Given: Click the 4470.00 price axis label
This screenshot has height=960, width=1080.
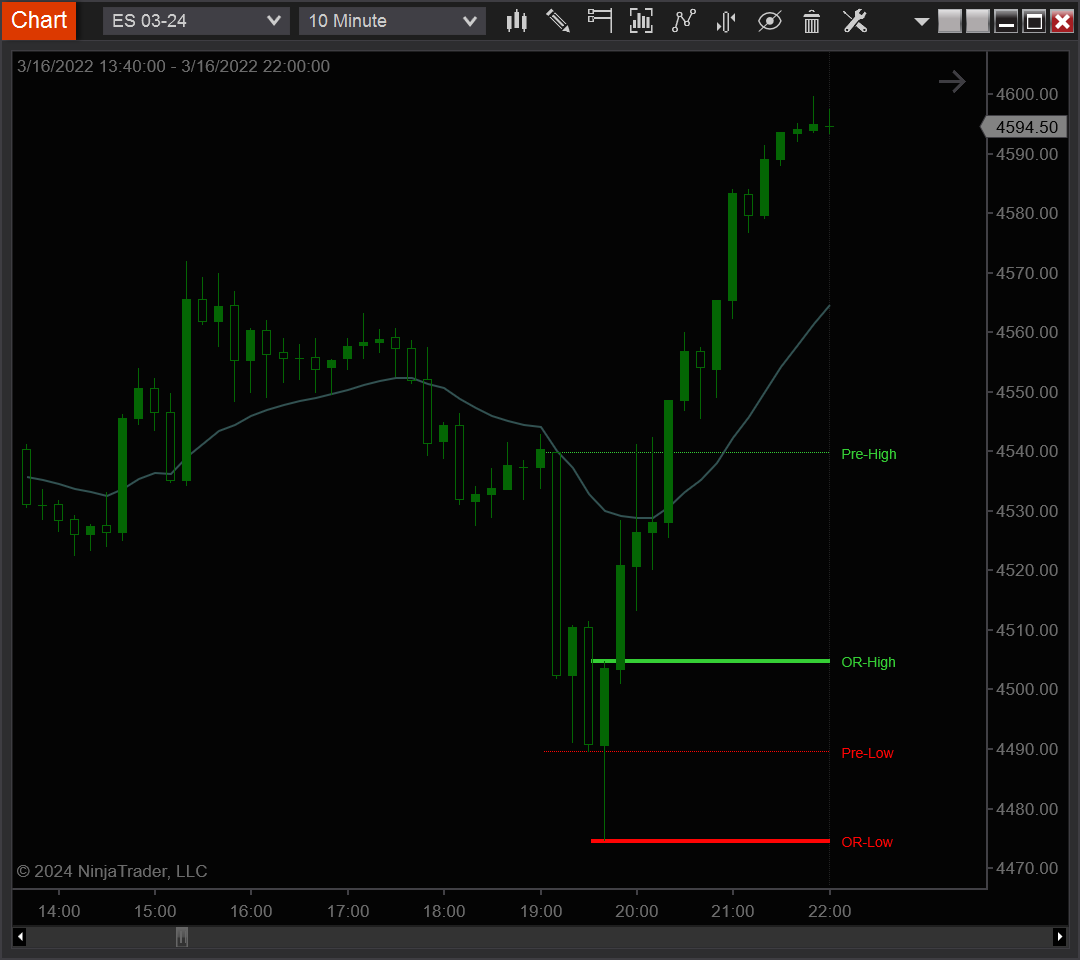Looking at the screenshot, I should (1026, 868).
